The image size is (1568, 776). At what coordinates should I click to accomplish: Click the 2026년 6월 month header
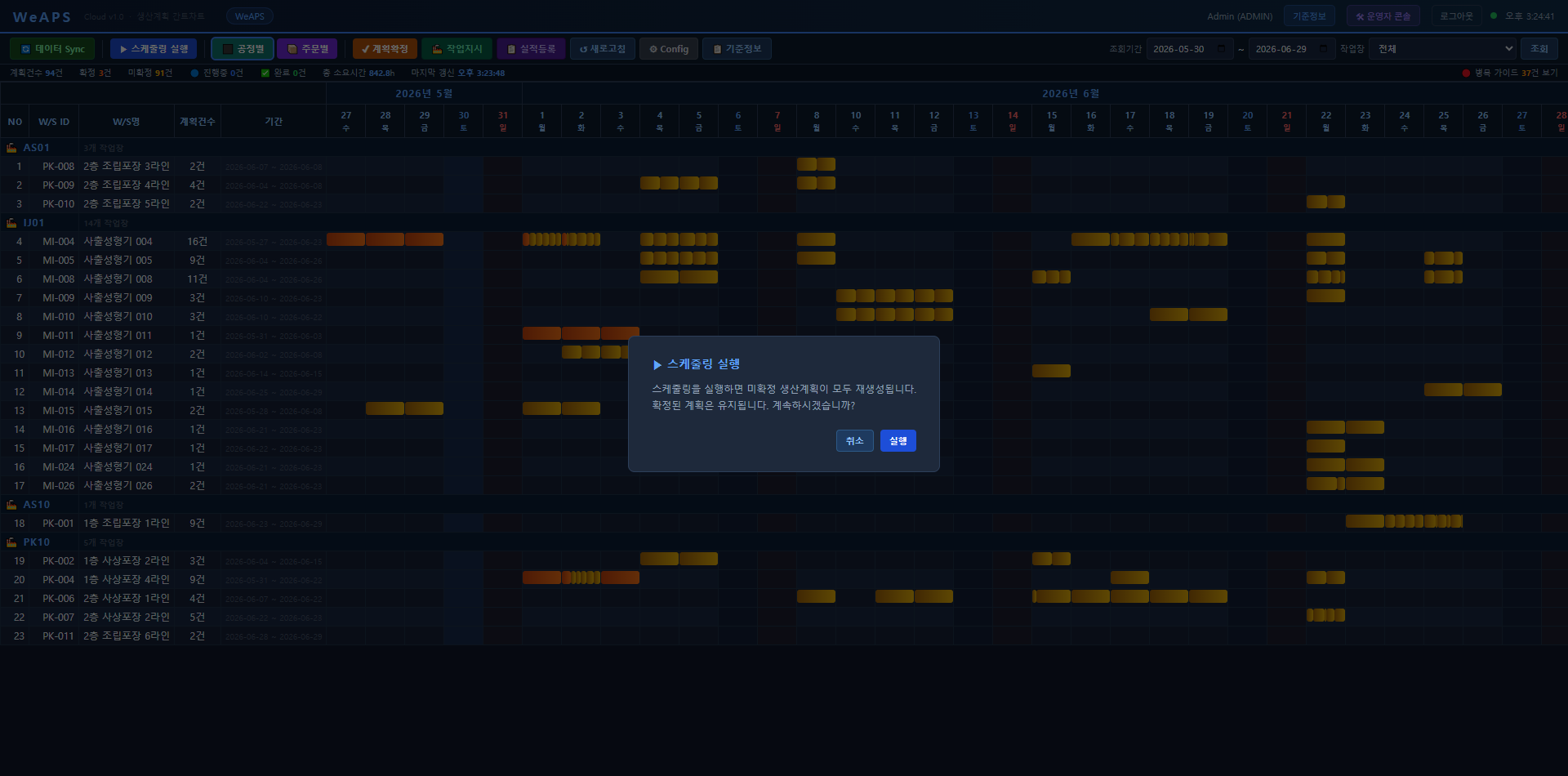point(1070,94)
